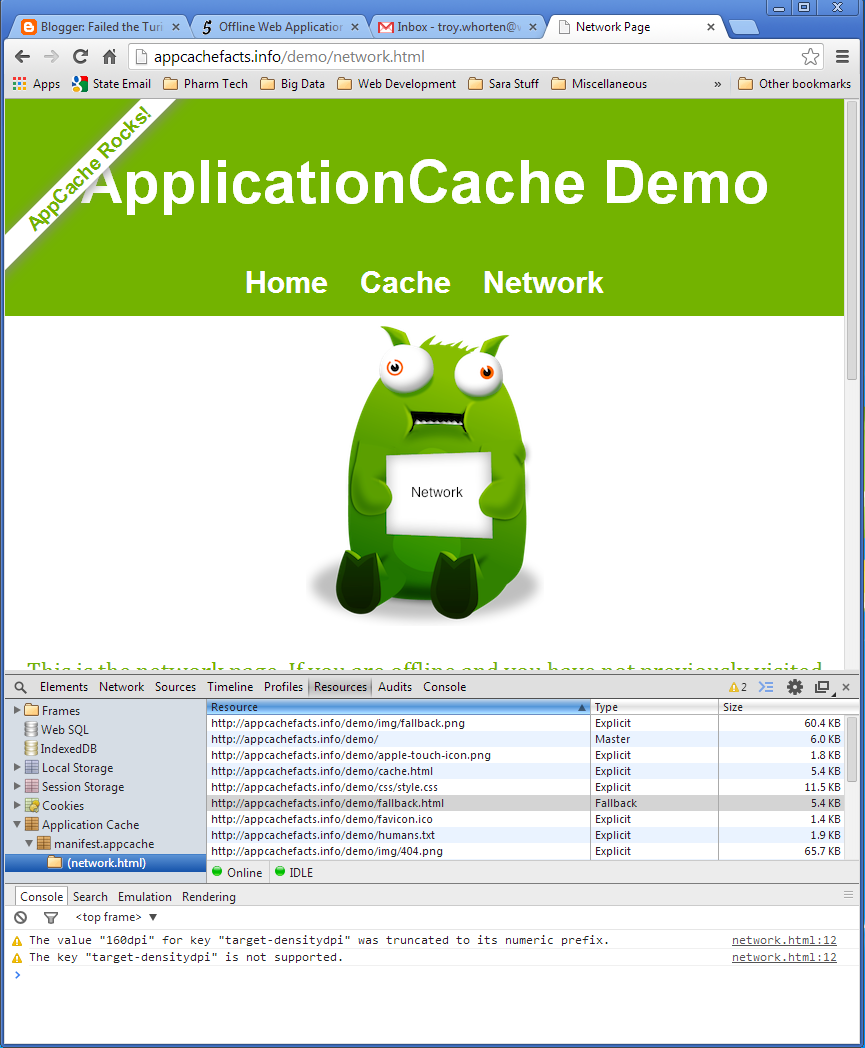Sort by the Resource column header
The width and height of the screenshot is (865, 1048).
click(398, 707)
